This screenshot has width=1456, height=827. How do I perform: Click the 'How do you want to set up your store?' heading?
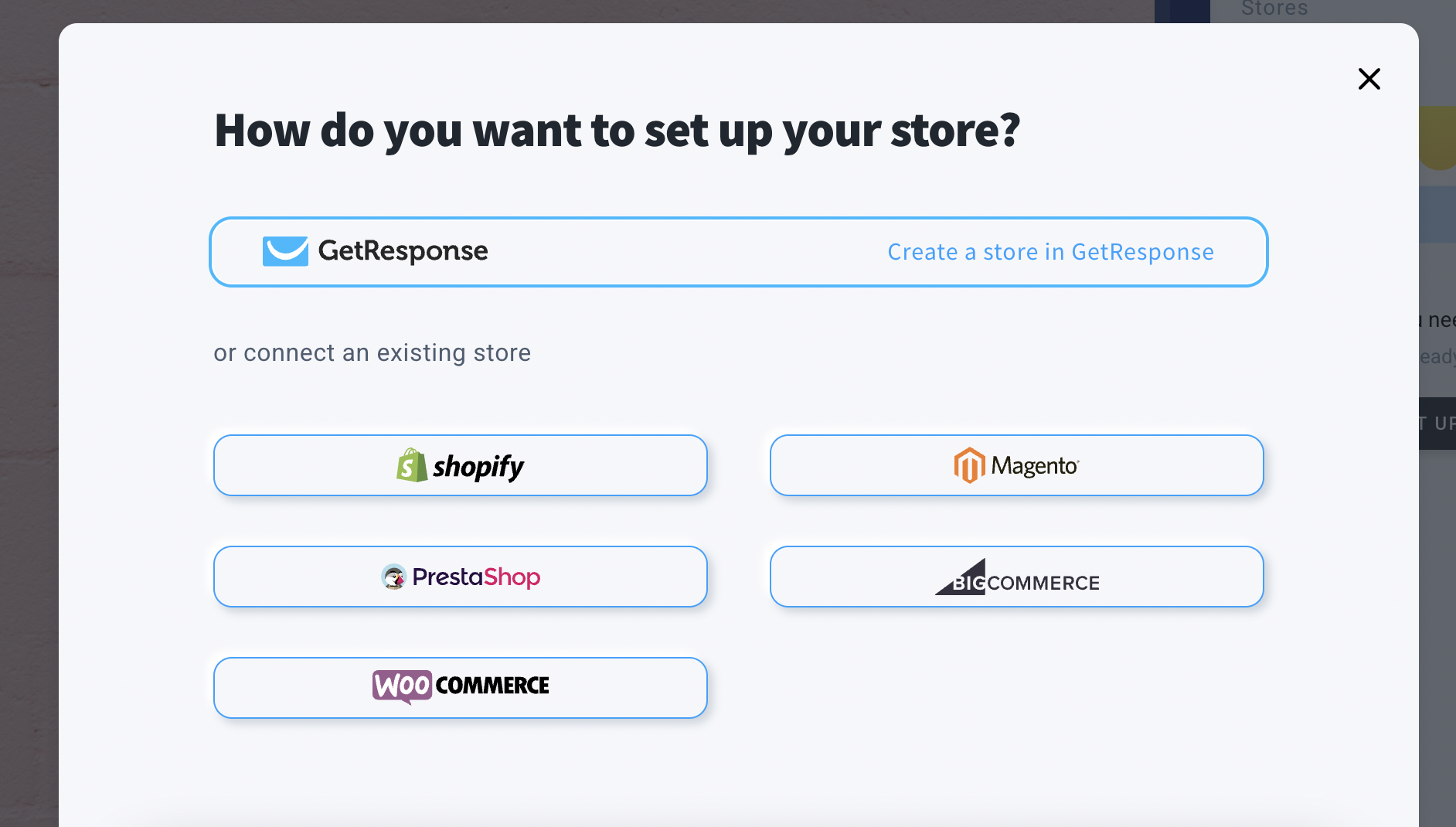click(617, 130)
